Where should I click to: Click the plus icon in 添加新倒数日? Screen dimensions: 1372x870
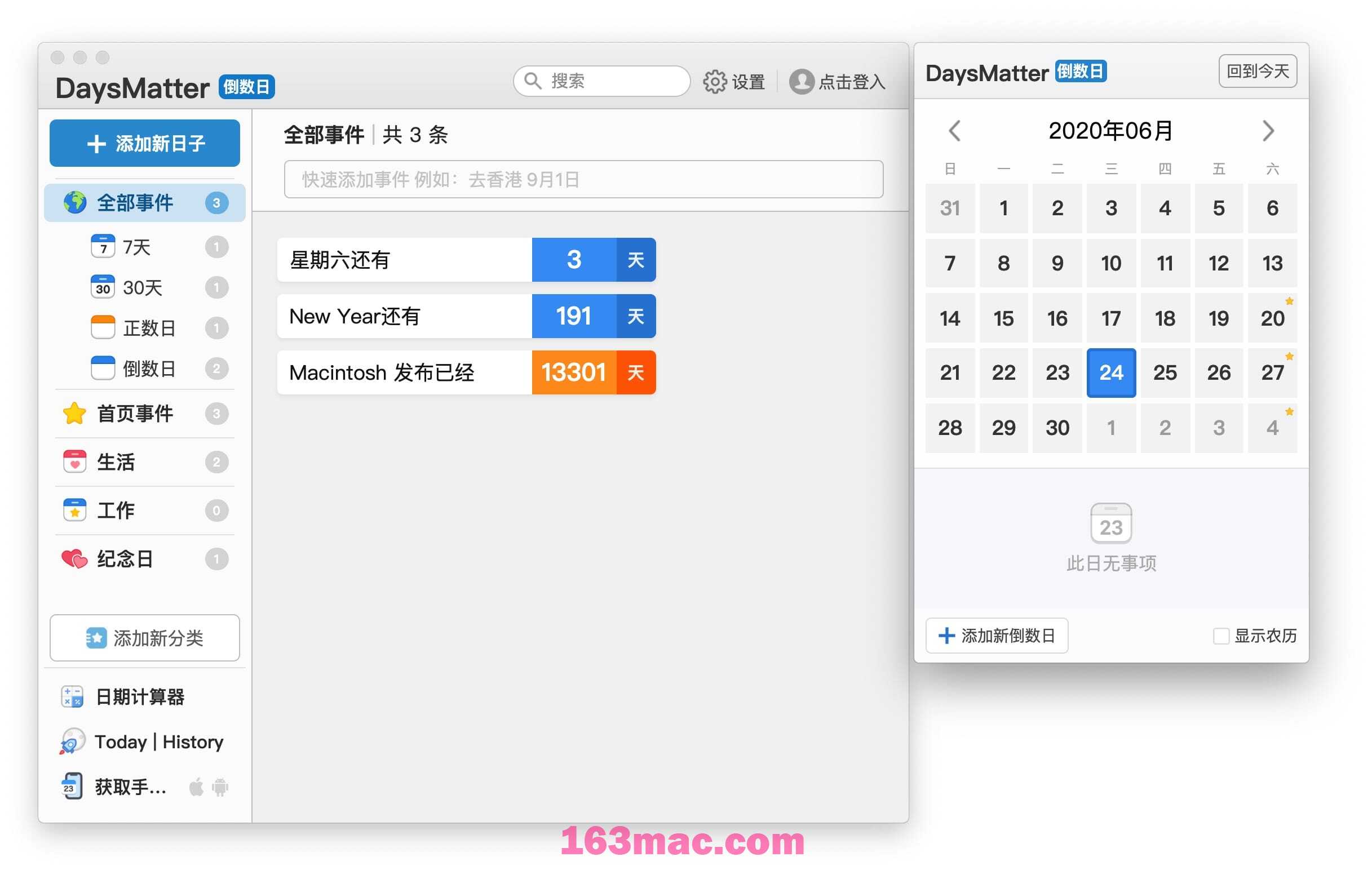(x=946, y=636)
